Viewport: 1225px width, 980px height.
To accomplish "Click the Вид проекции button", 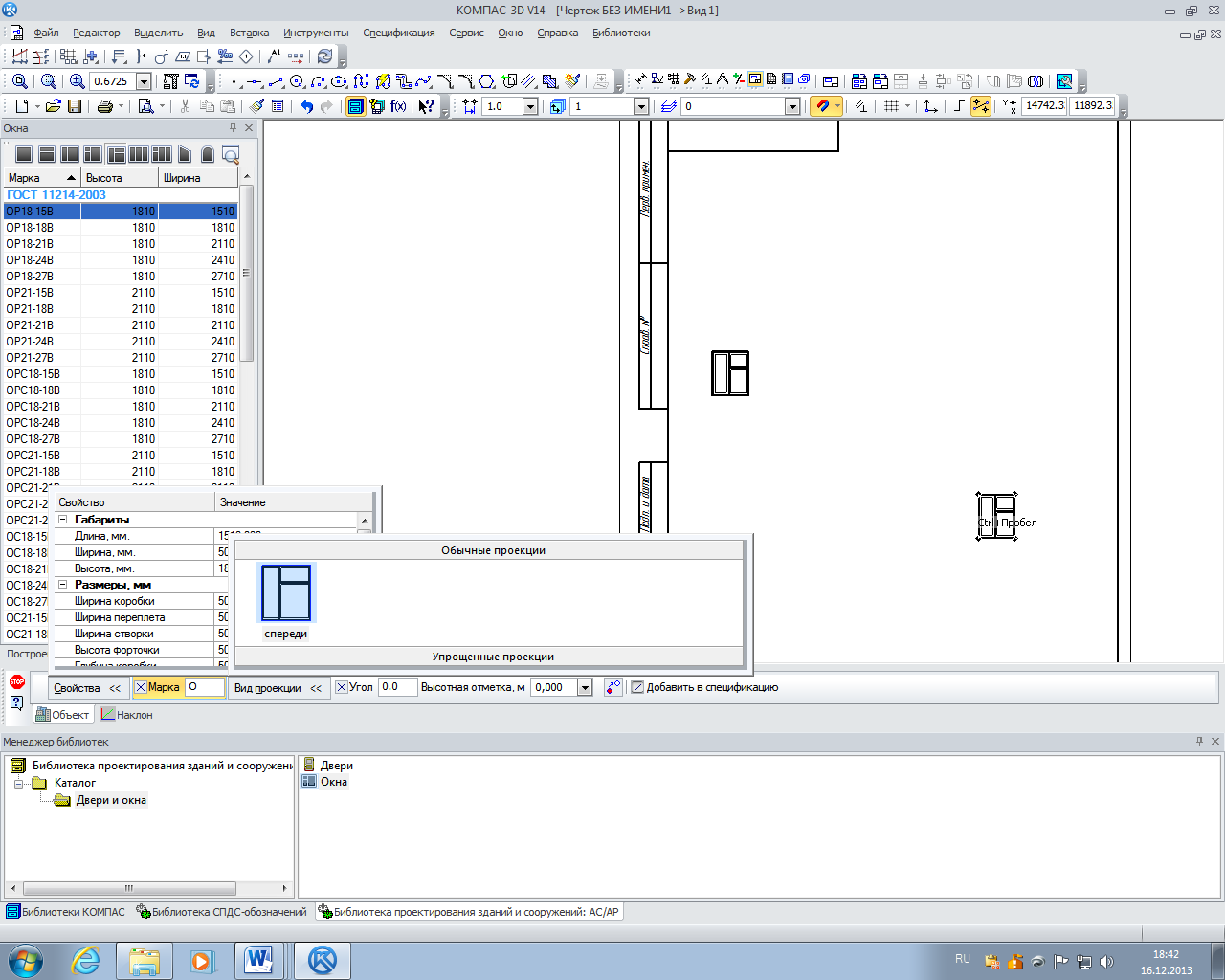I will pyautogui.click(x=278, y=688).
